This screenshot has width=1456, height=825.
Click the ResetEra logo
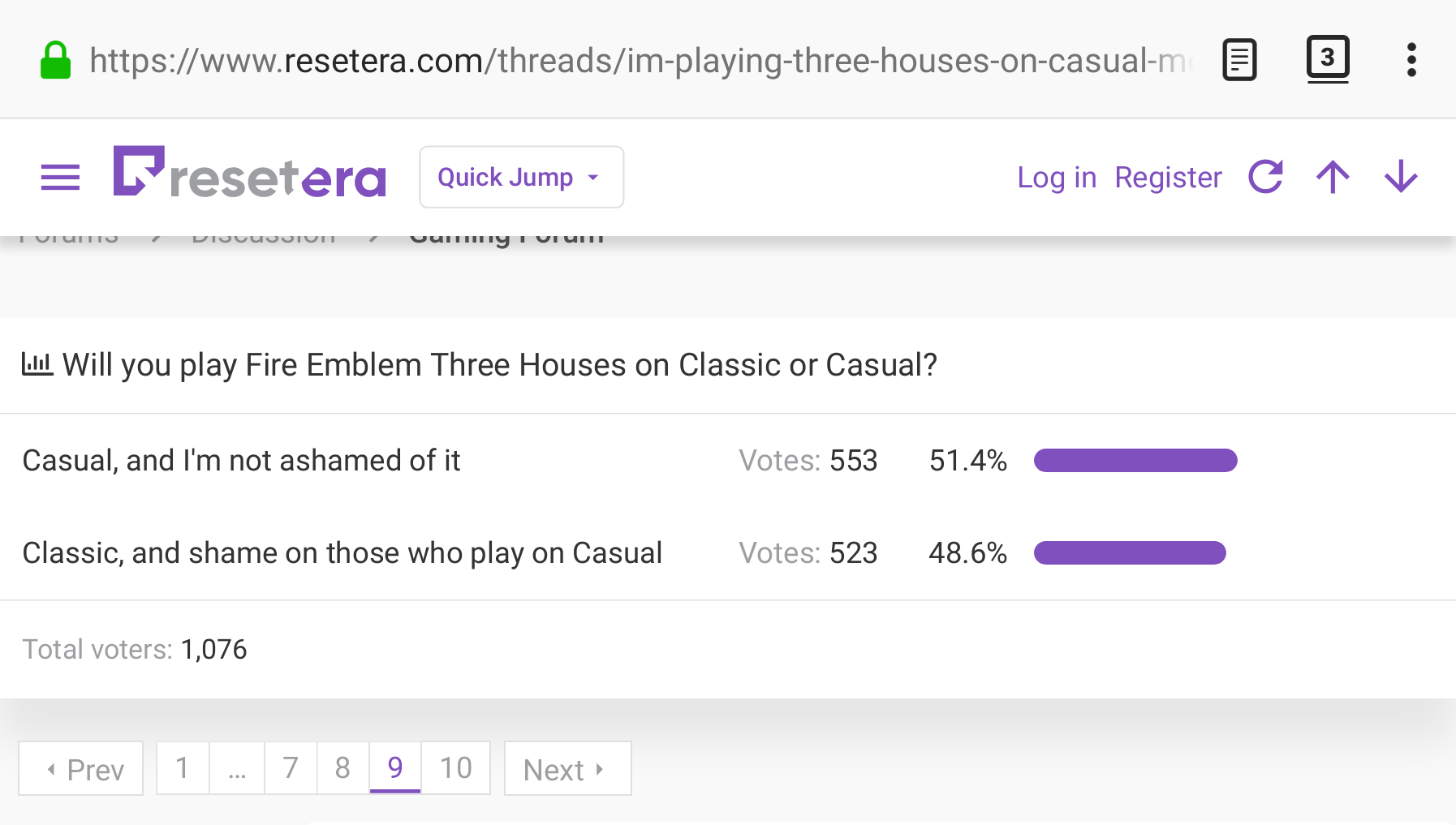[249, 173]
